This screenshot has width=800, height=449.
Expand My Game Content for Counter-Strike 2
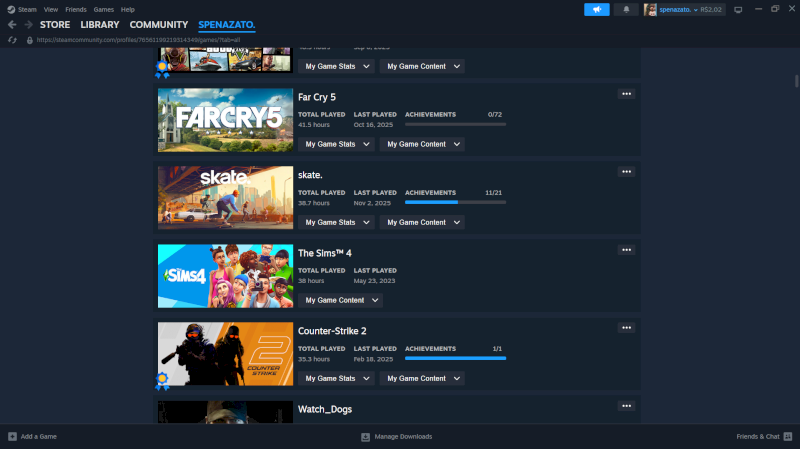tap(422, 378)
